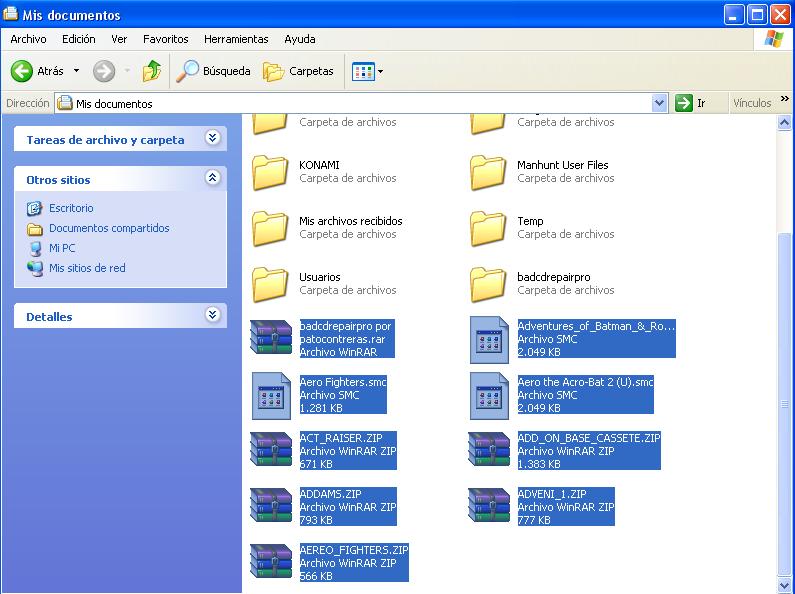The width and height of the screenshot is (795, 594).
Task: Toggle the Carpetas folder pane
Action: (298, 71)
